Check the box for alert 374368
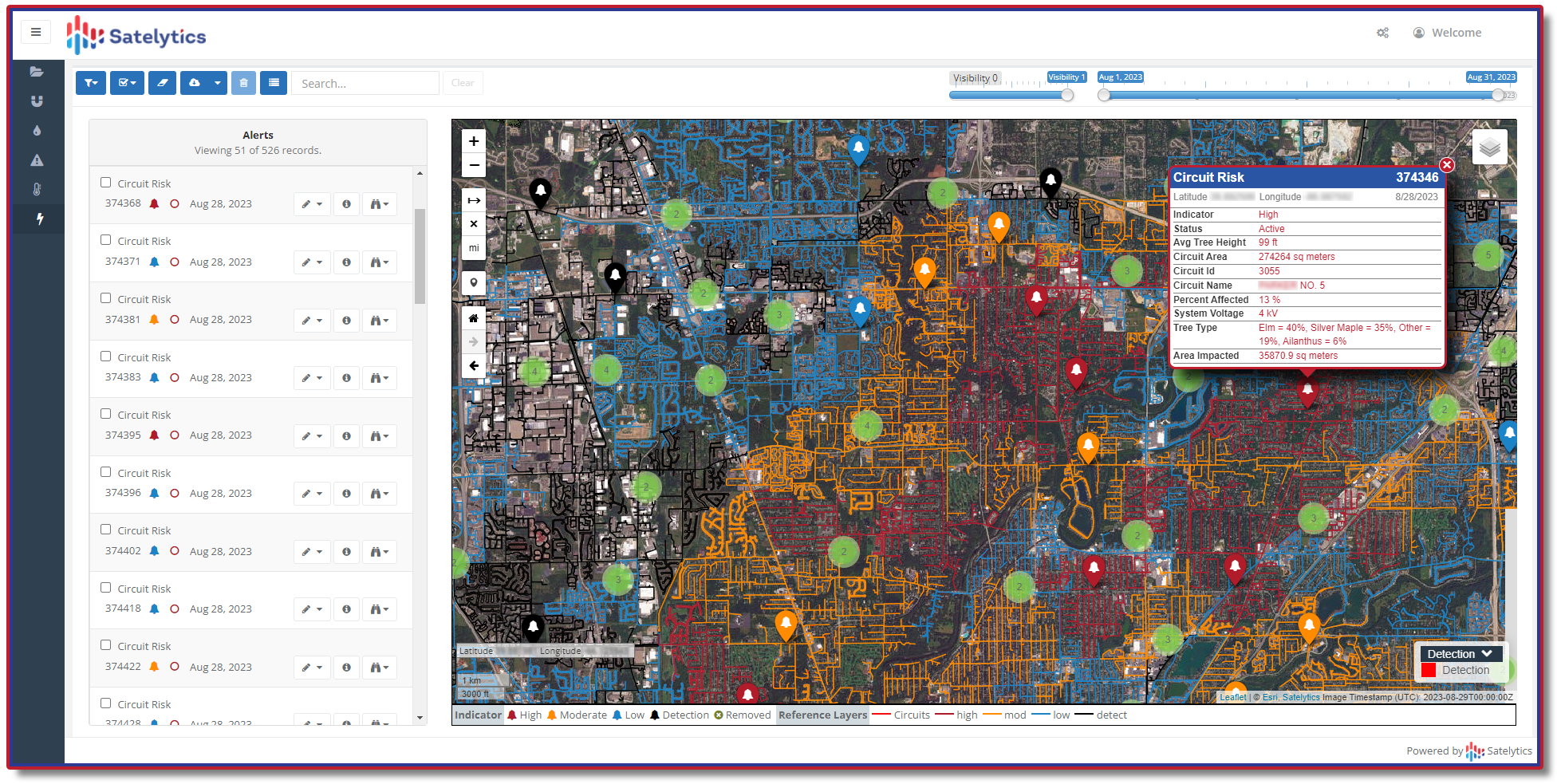Image resolution: width=1557 pixels, height=784 pixels. pyautogui.click(x=105, y=183)
